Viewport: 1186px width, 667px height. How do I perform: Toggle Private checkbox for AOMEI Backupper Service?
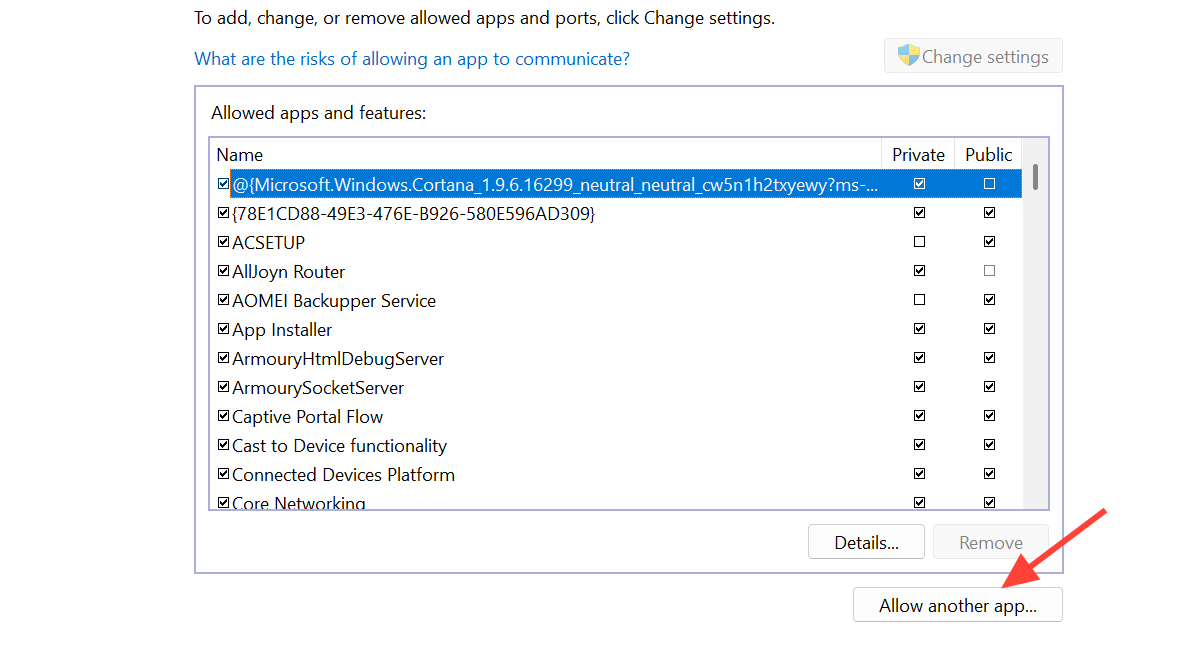(x=919, y=300)
